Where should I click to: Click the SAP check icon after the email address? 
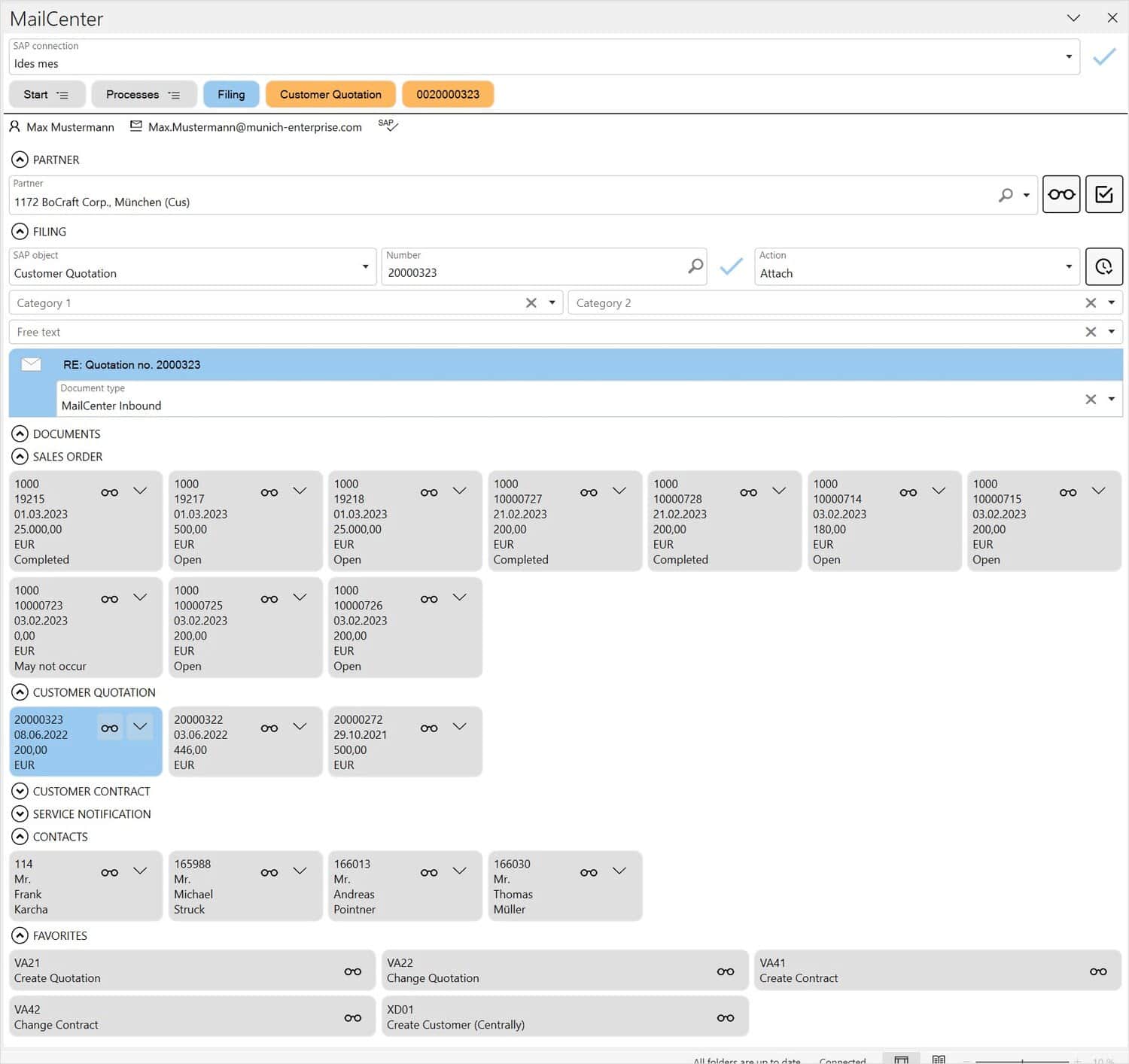pos(388,125)
